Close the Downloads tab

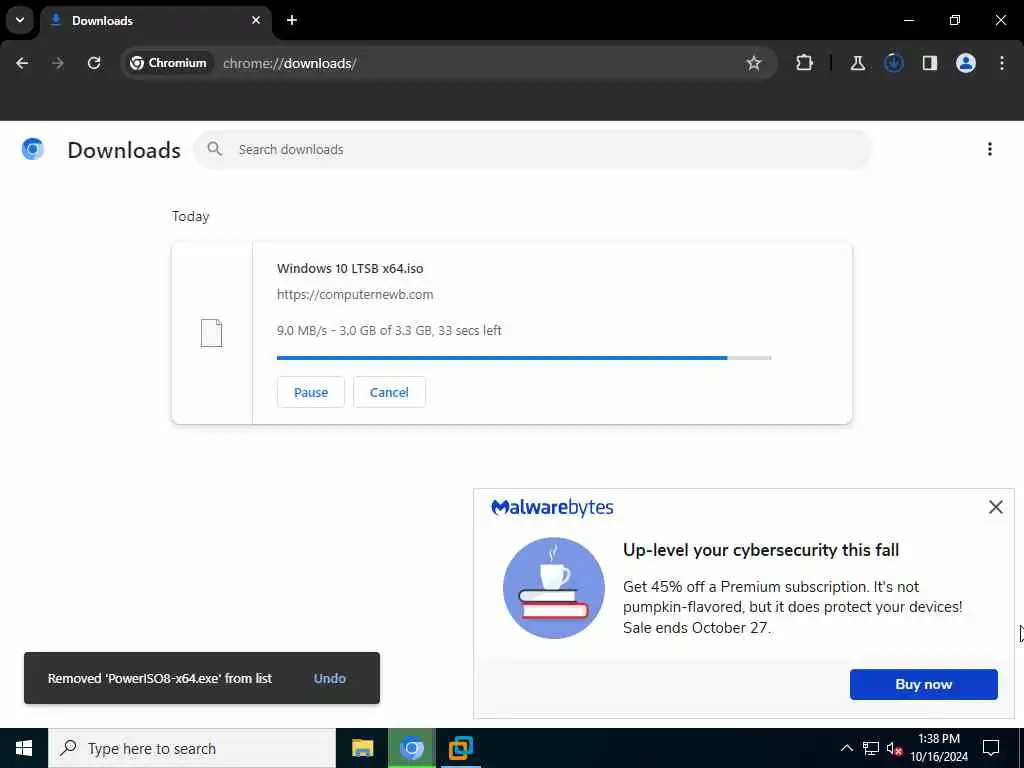tap(256, 20)
